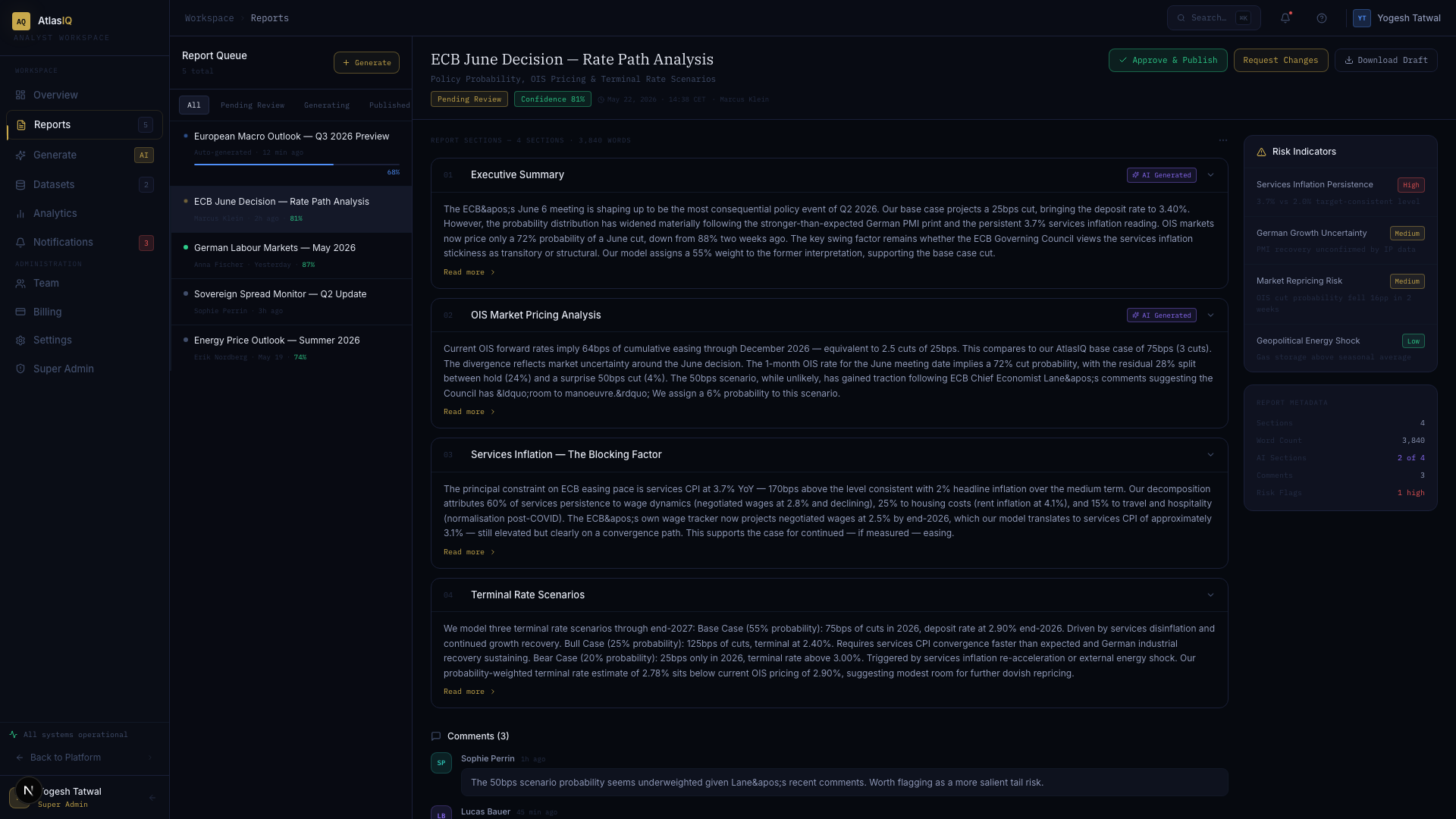The image size is (1456, 819).
Task: Collapse the Executive Summary section
Action: 1210,175
